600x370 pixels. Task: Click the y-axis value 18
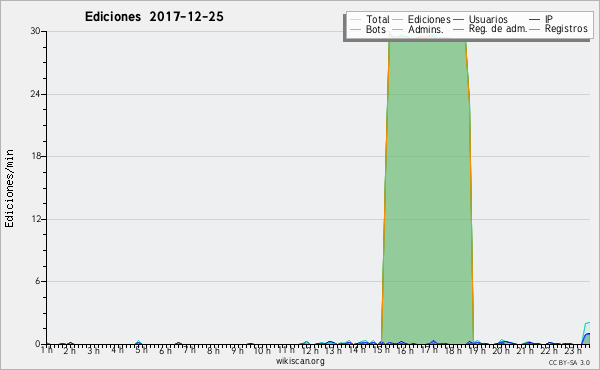(x=36, y=156)
